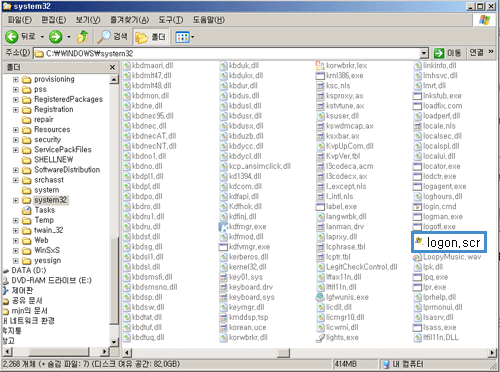
Task: Click file list horizontal scrollbar thumb
Action: [x=284, y=353]
